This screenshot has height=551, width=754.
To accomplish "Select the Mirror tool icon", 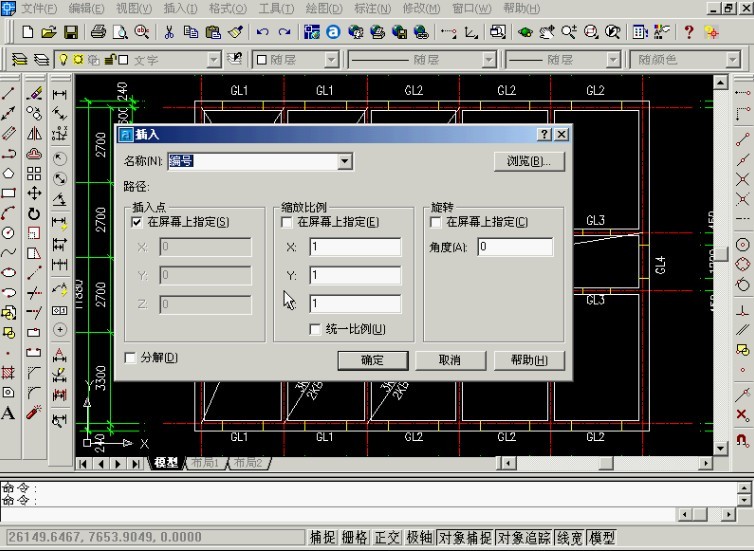I will [x=34, y=133].
